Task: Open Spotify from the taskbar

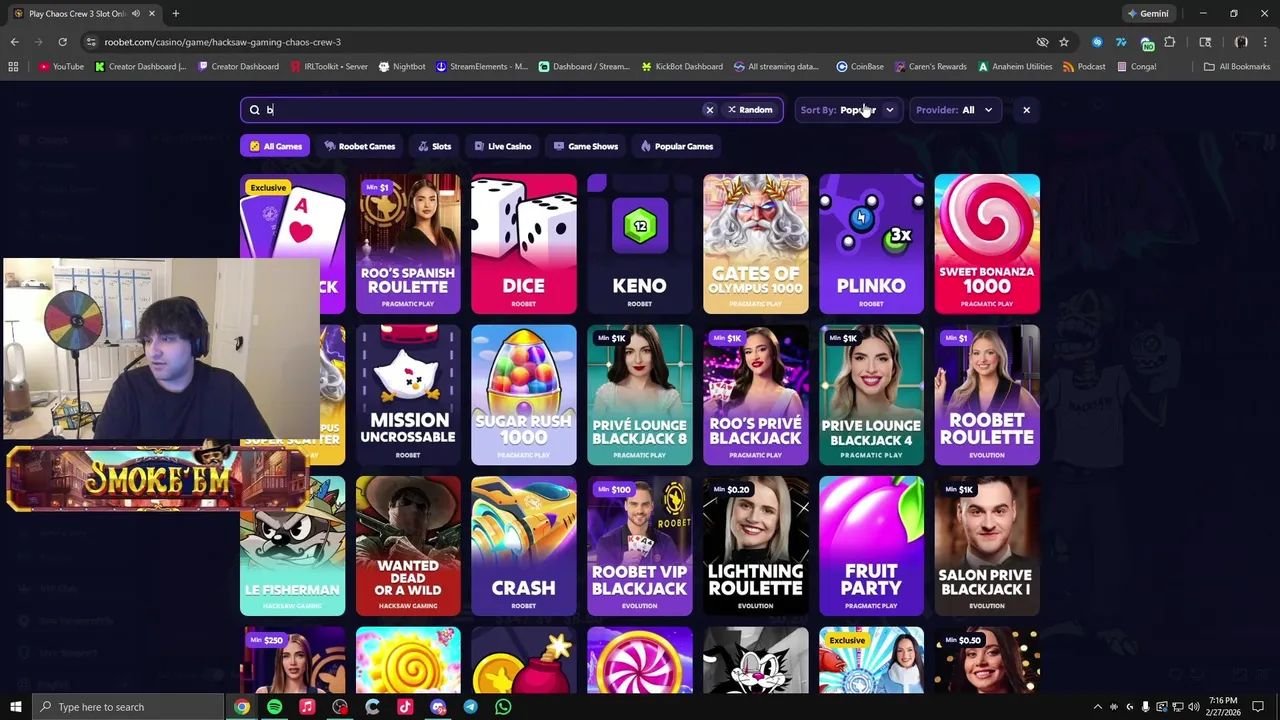Action: pyautogui.click(x=274, y=707)
